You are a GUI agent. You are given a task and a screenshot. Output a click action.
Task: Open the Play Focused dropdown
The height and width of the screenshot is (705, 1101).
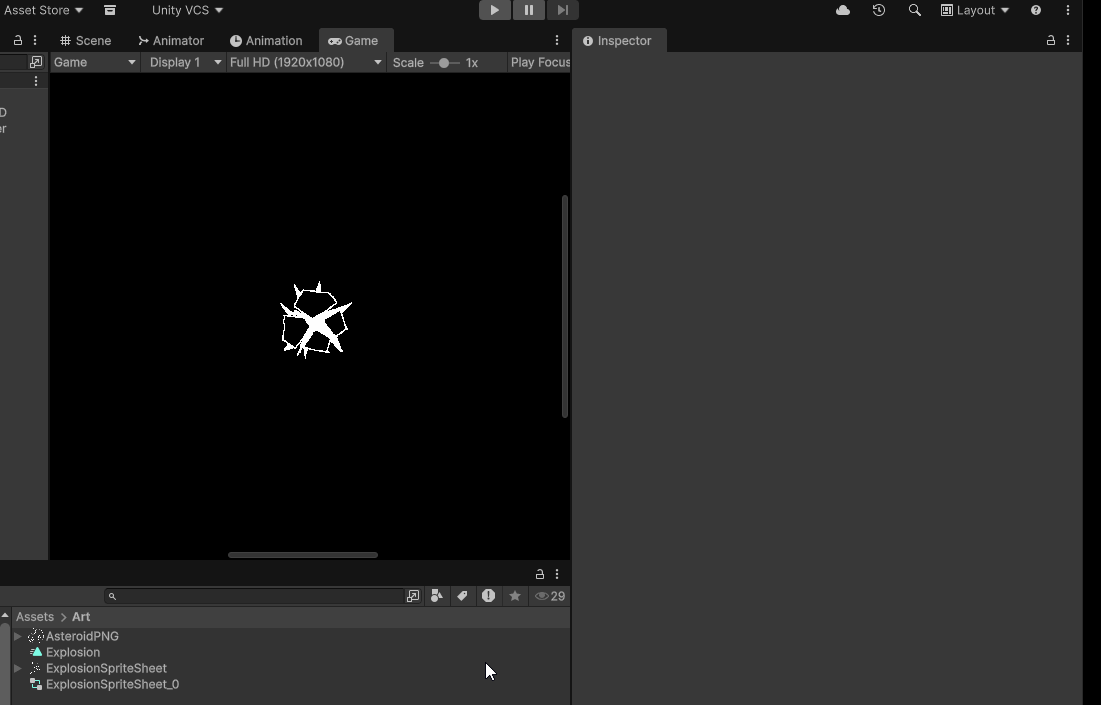pyautogui.click(x=539, y=62)
